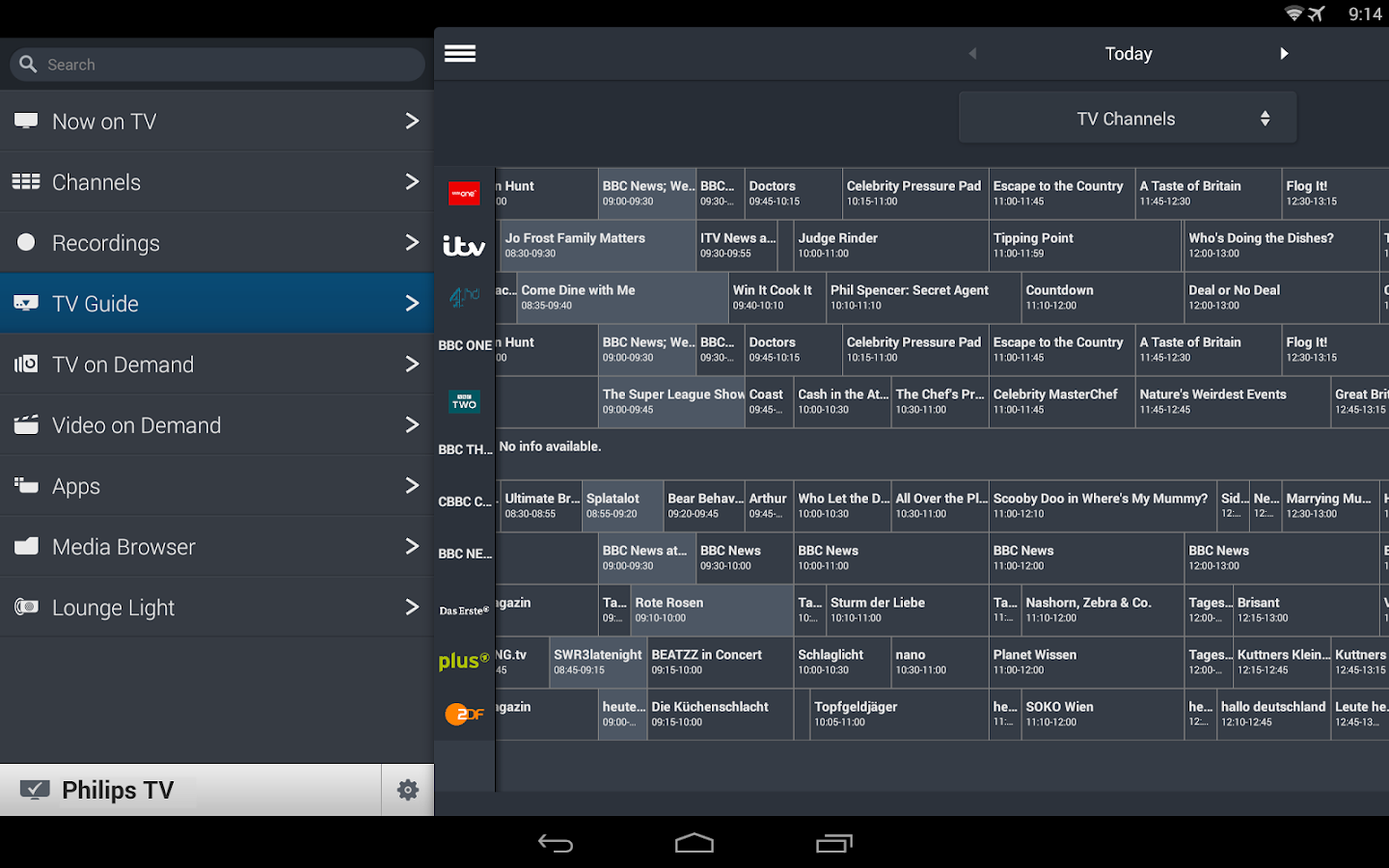
Task: Go to the previous day arrow
Action: click(x=972, y=54)
